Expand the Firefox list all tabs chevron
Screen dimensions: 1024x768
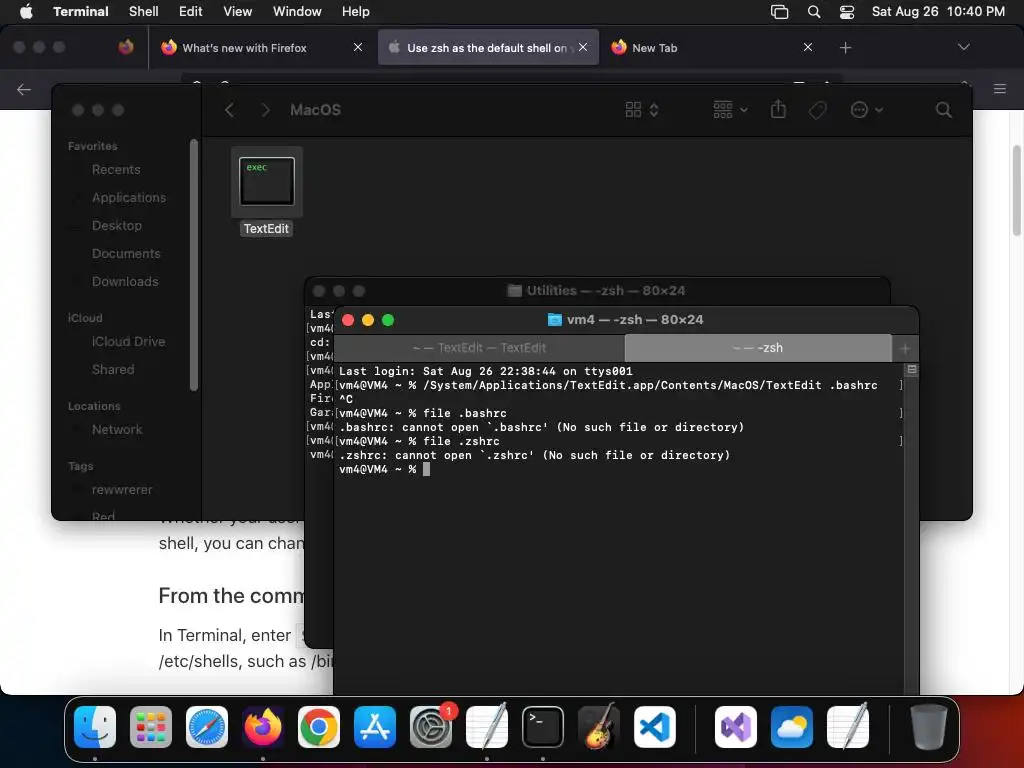point(963,47)
